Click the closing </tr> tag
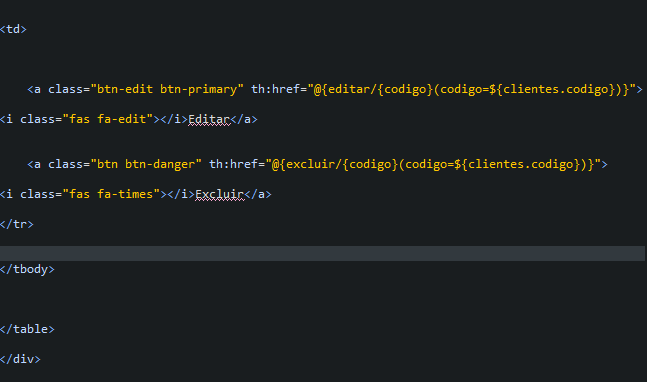The image size is (647, 382). point(17,224)
